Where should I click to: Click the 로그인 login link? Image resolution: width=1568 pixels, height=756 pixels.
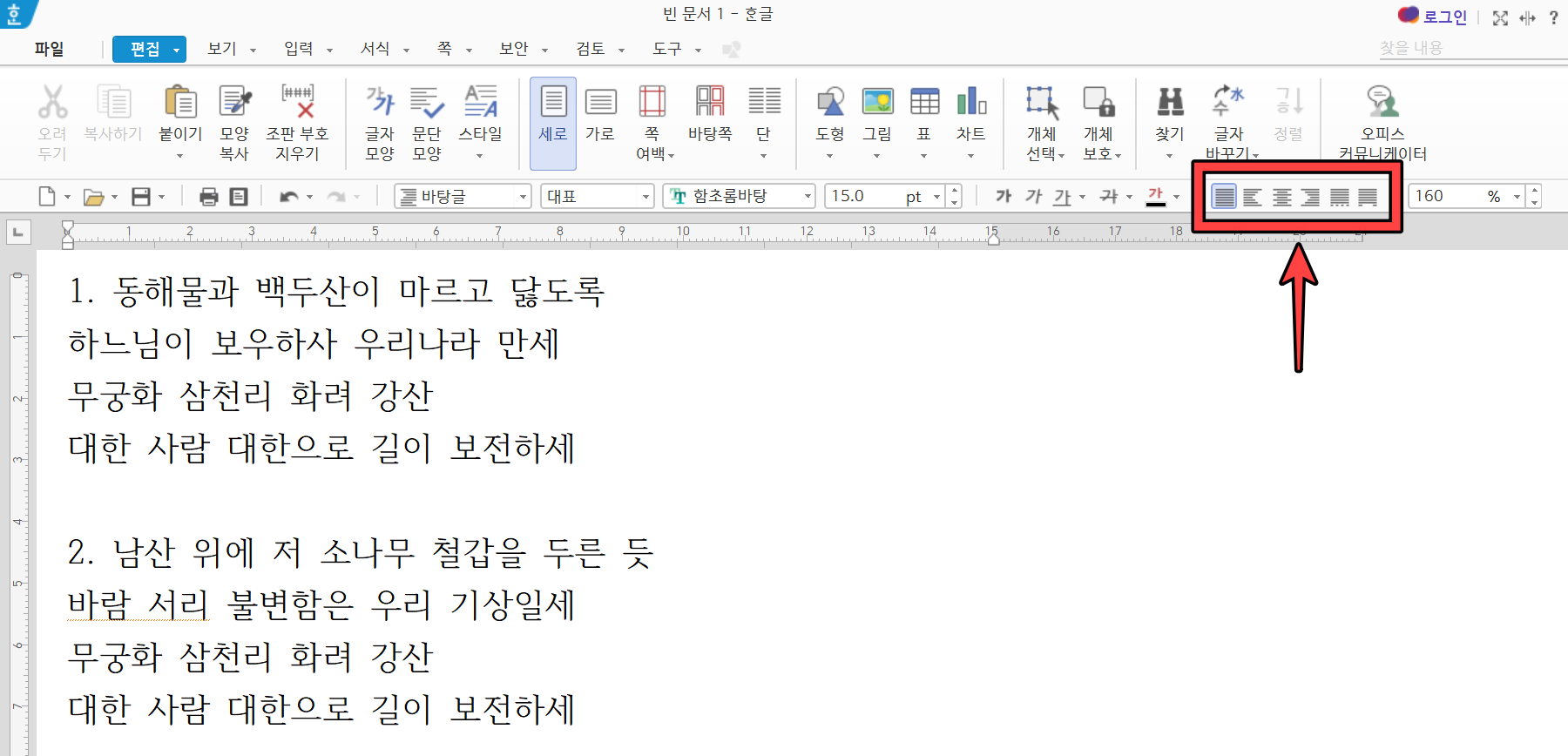click(1445, 17)
